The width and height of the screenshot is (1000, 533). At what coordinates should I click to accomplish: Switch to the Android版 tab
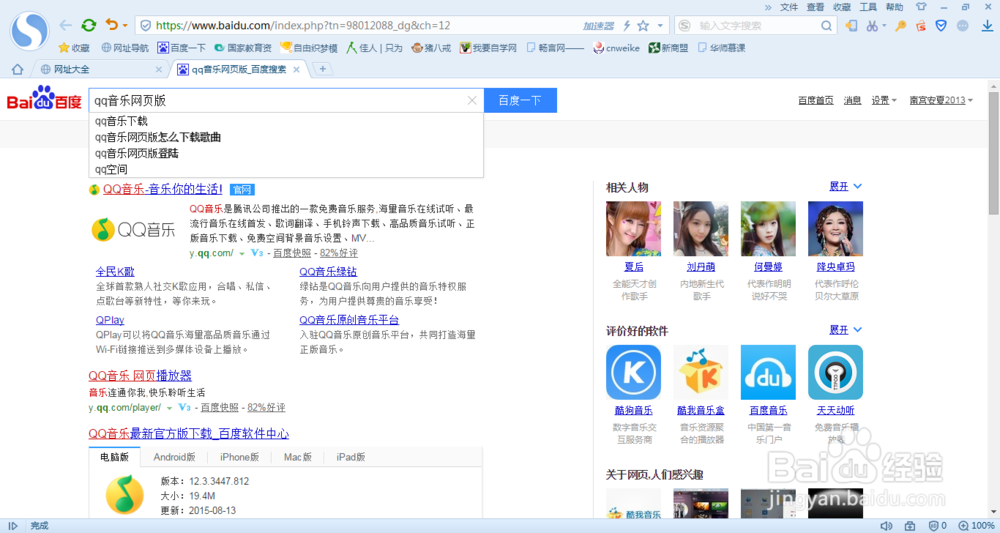(174, 457)
